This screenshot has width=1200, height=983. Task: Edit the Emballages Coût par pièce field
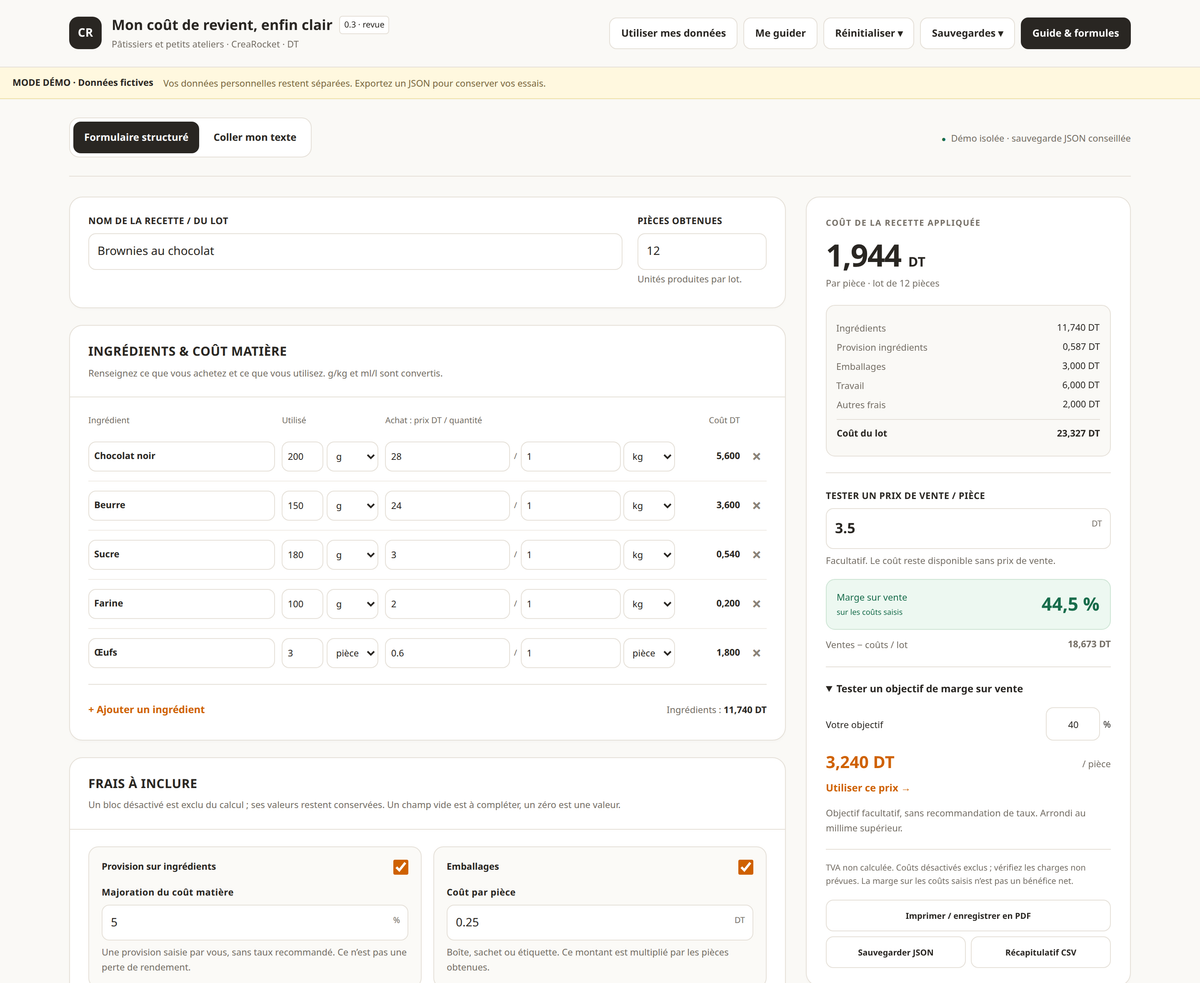click(600, 922)
